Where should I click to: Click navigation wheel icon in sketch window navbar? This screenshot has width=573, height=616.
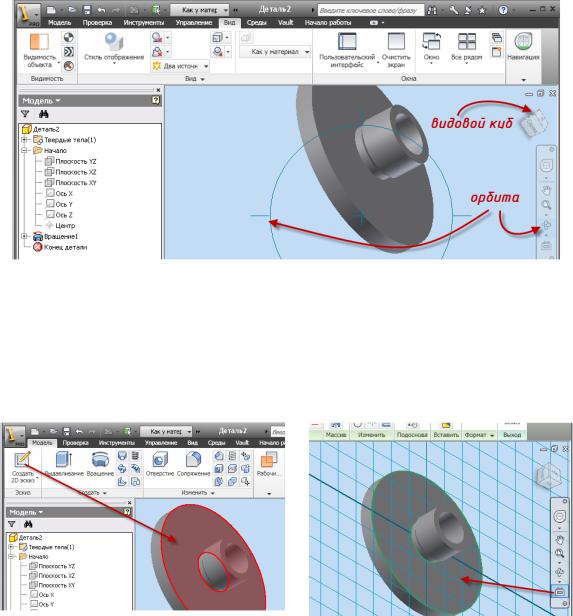click(559, 516)
